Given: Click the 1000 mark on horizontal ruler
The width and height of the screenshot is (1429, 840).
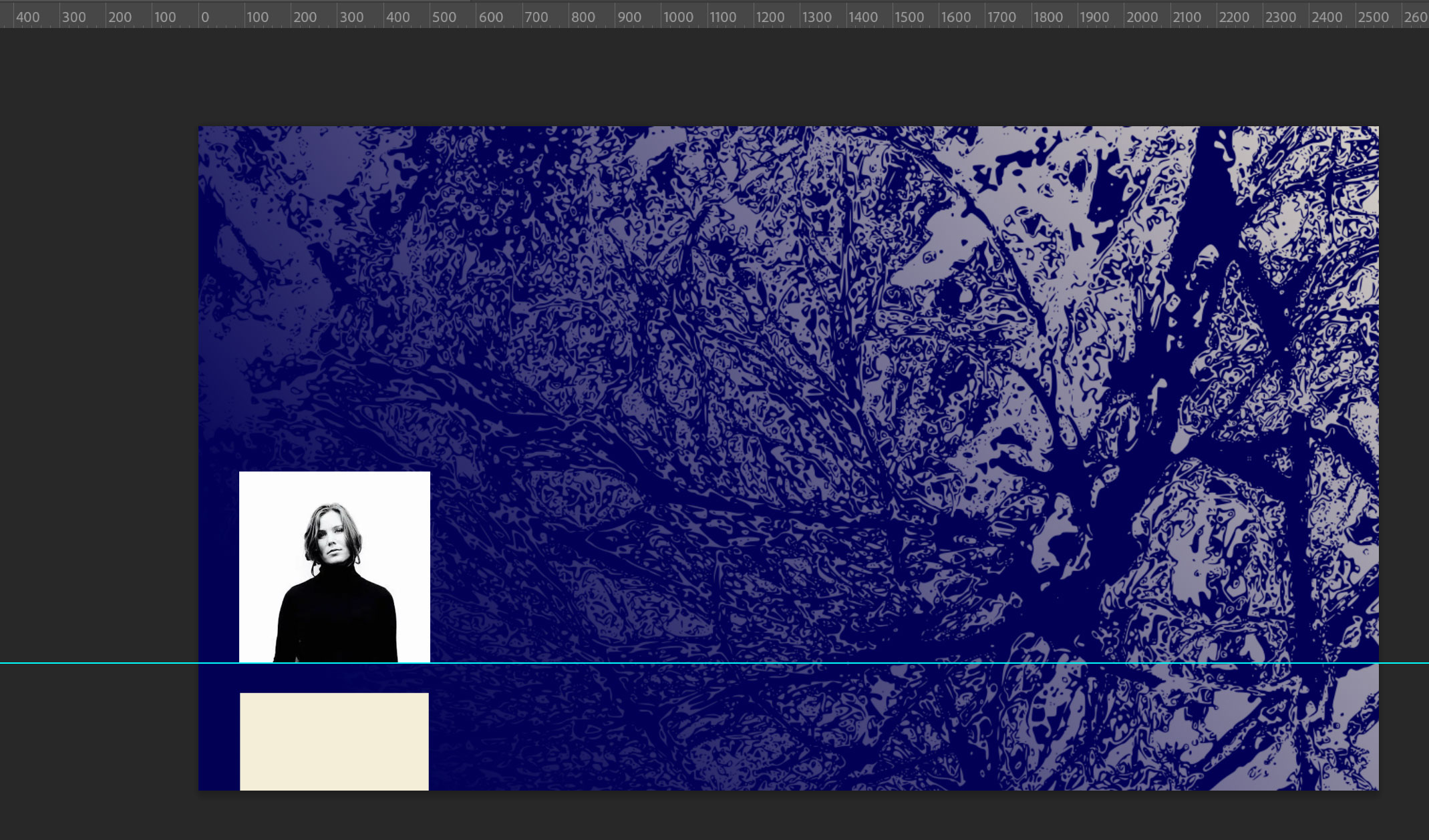Looking at the screenshot, I should [677, 17].
